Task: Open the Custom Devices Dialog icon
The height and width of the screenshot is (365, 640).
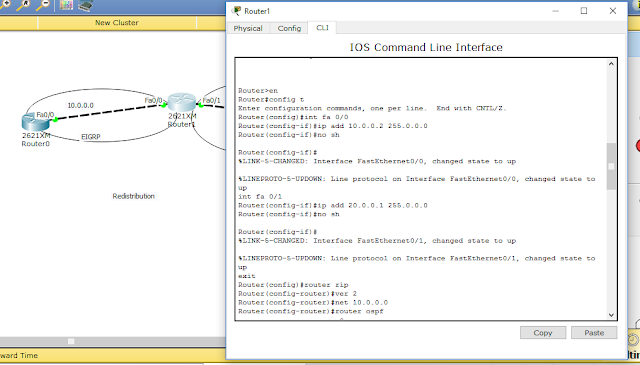Action: pyautogui.click(x=85, y=5)
